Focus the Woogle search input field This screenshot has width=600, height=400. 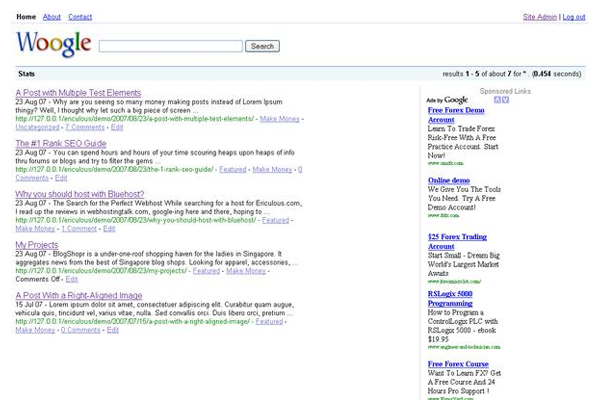point(171,46)
